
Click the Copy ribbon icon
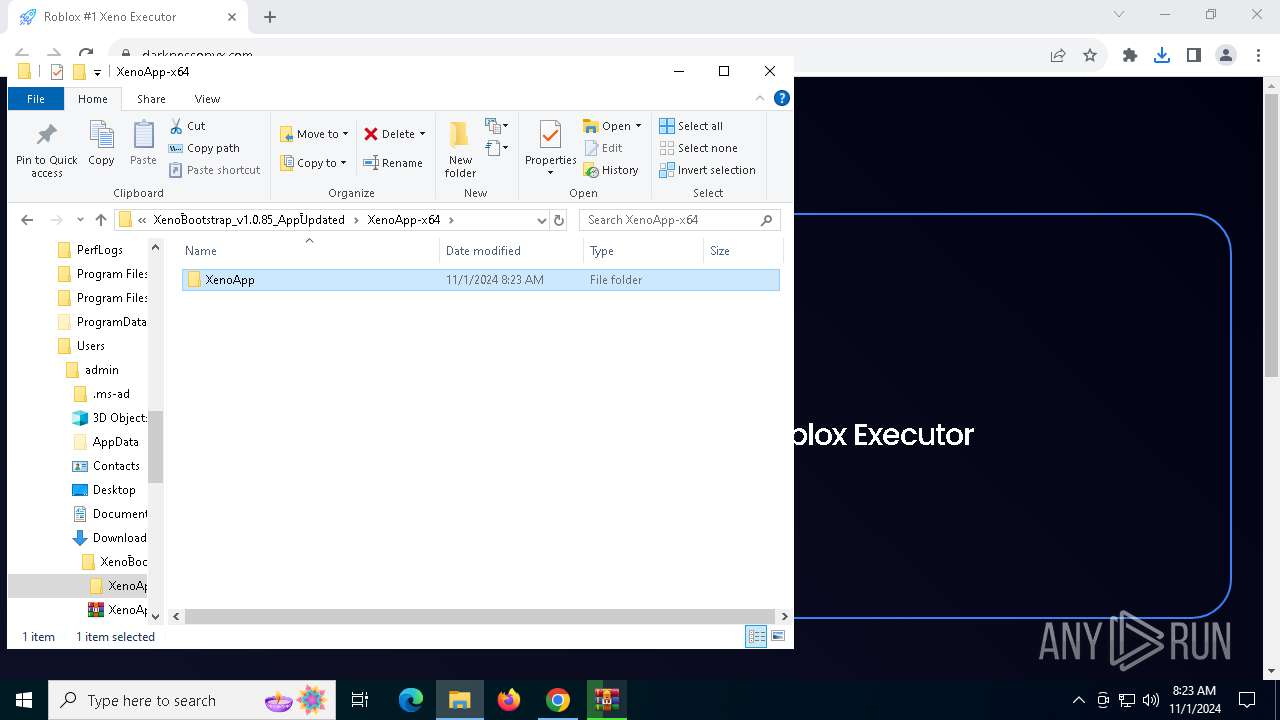[x=101, y=143]
